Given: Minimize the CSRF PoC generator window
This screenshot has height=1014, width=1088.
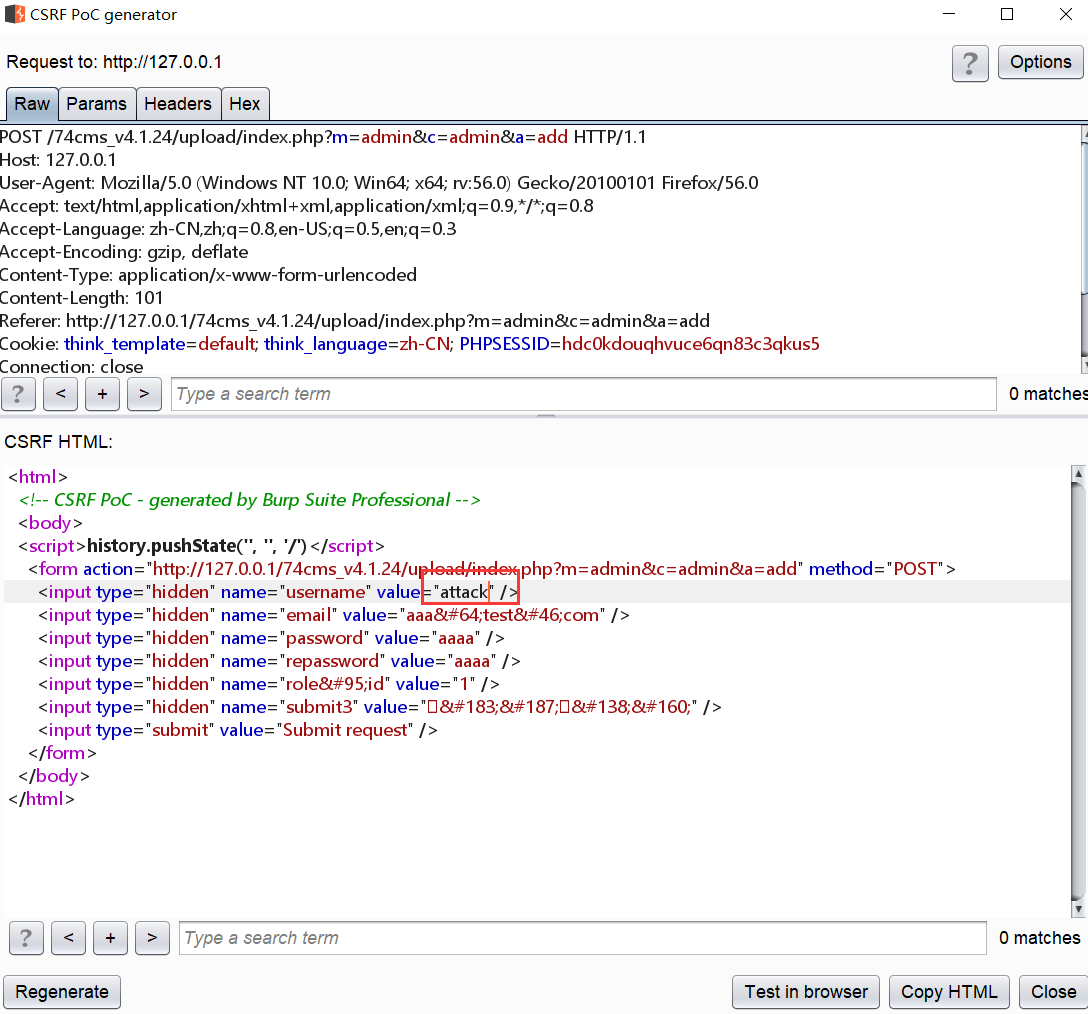Looking at the screenshot, I should click(x=949, y=15).
